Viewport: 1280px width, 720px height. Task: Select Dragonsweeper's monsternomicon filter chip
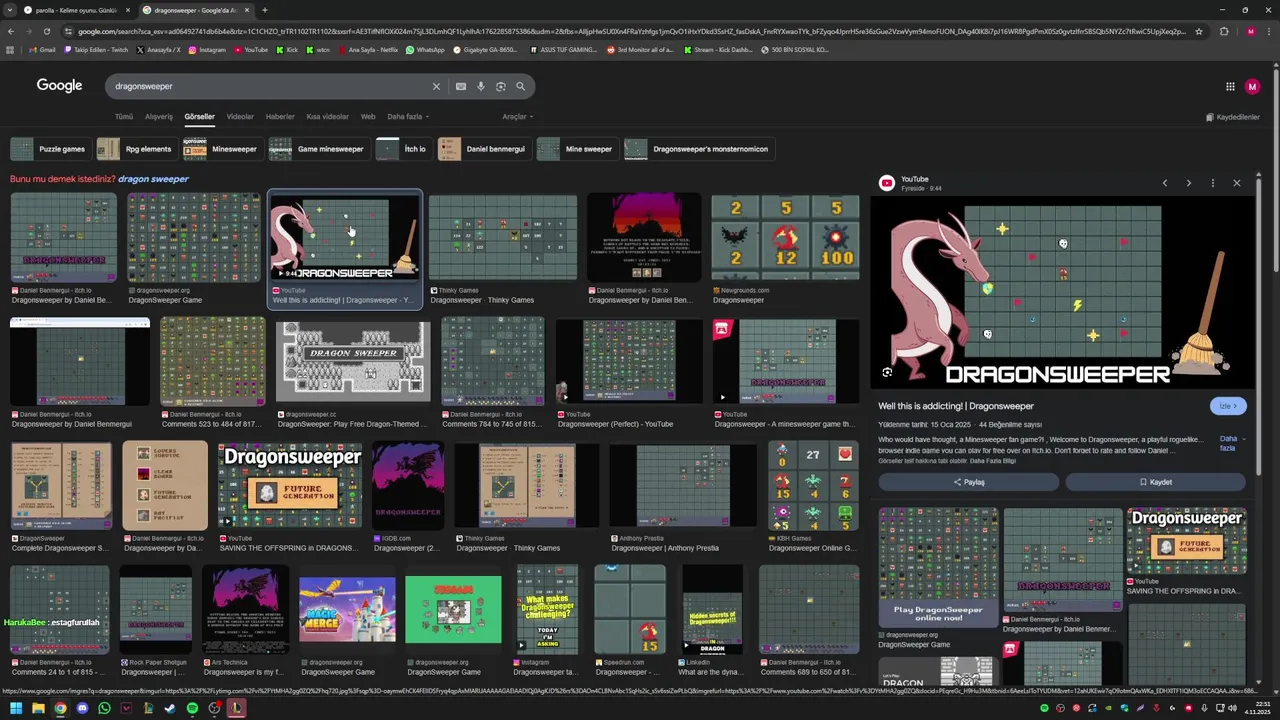(x=699, y=149)
